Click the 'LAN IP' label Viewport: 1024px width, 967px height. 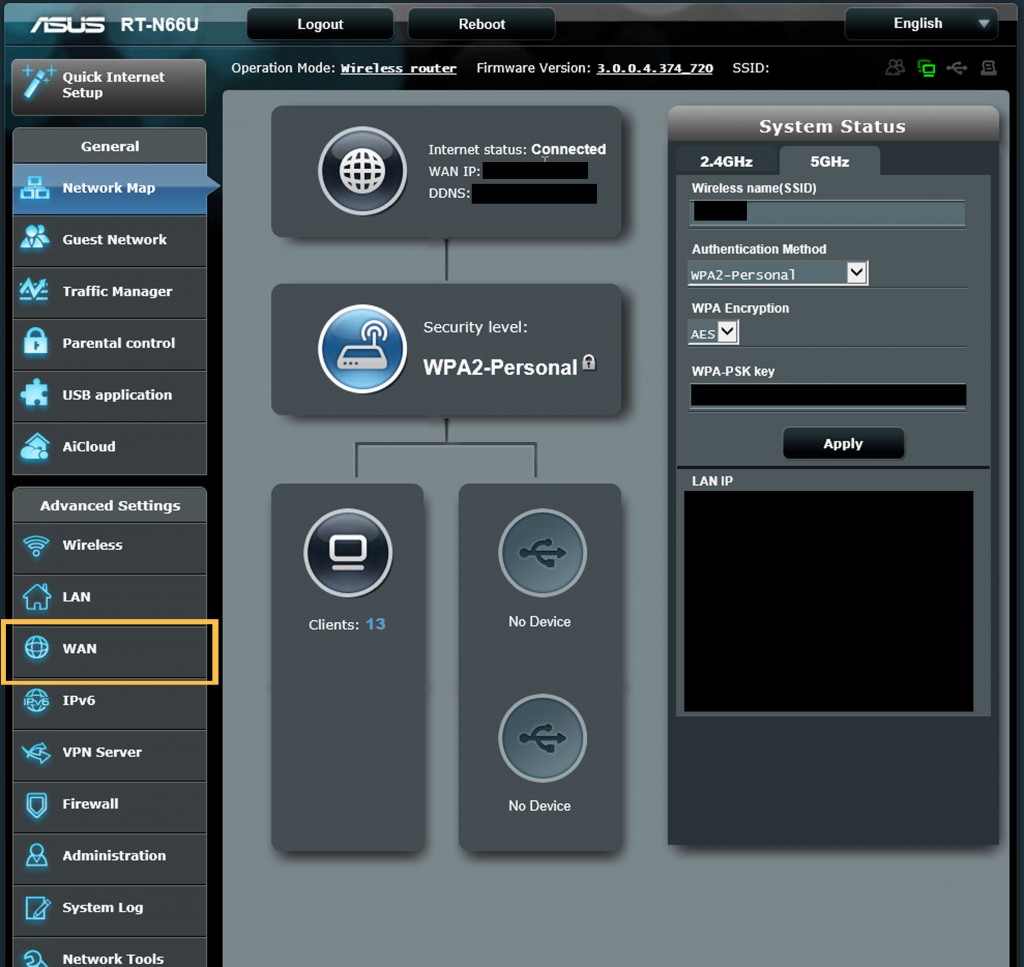[x=712, y=481]
